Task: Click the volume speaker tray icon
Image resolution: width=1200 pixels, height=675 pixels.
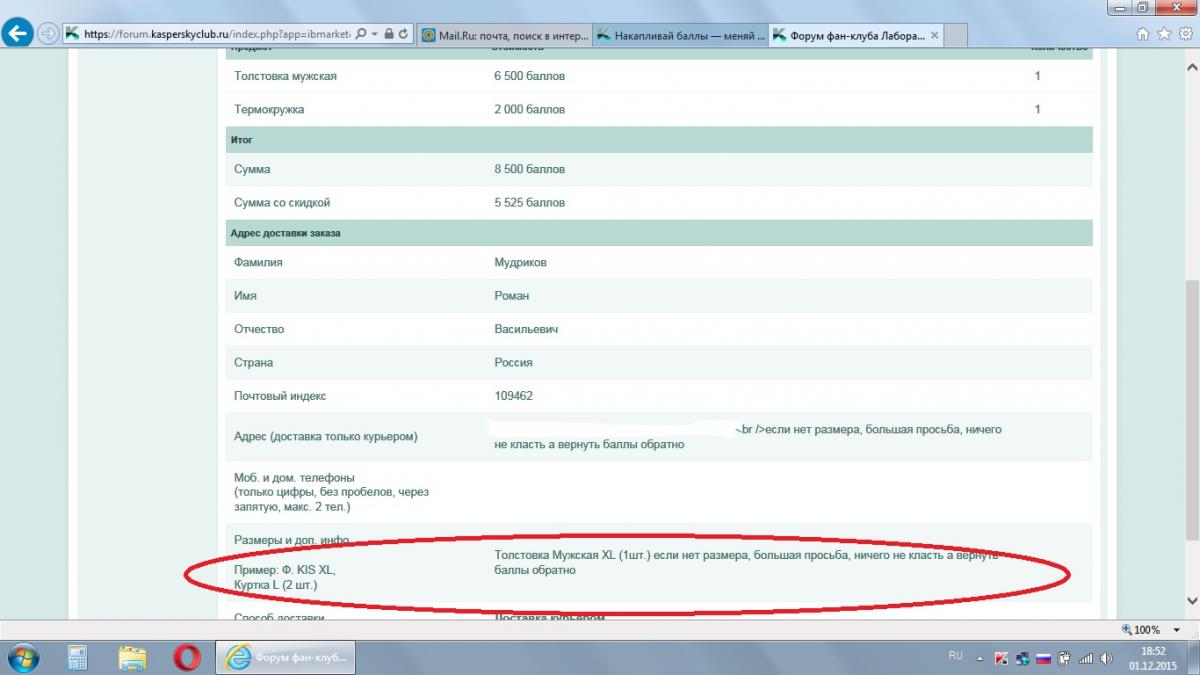Action: (x=1106, y=658)
